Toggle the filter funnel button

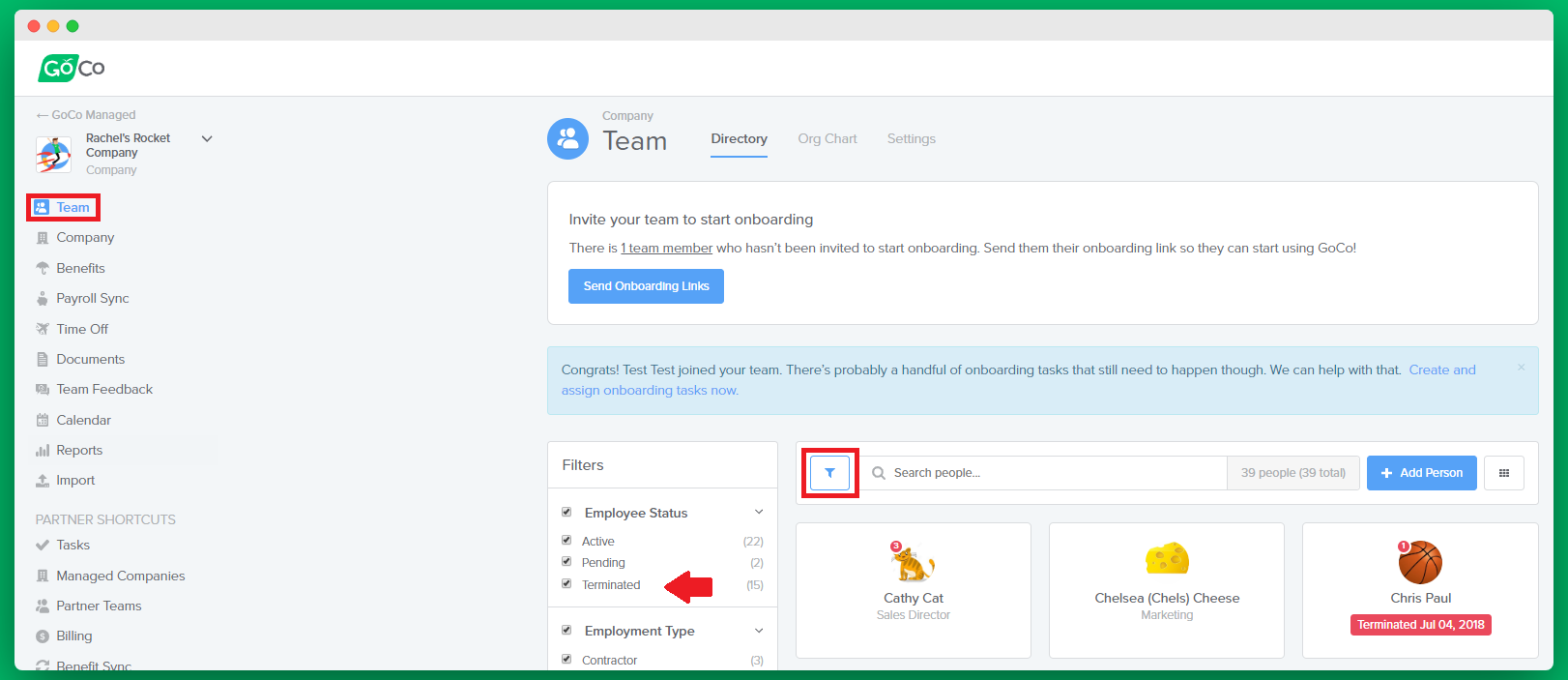point(829,473)
